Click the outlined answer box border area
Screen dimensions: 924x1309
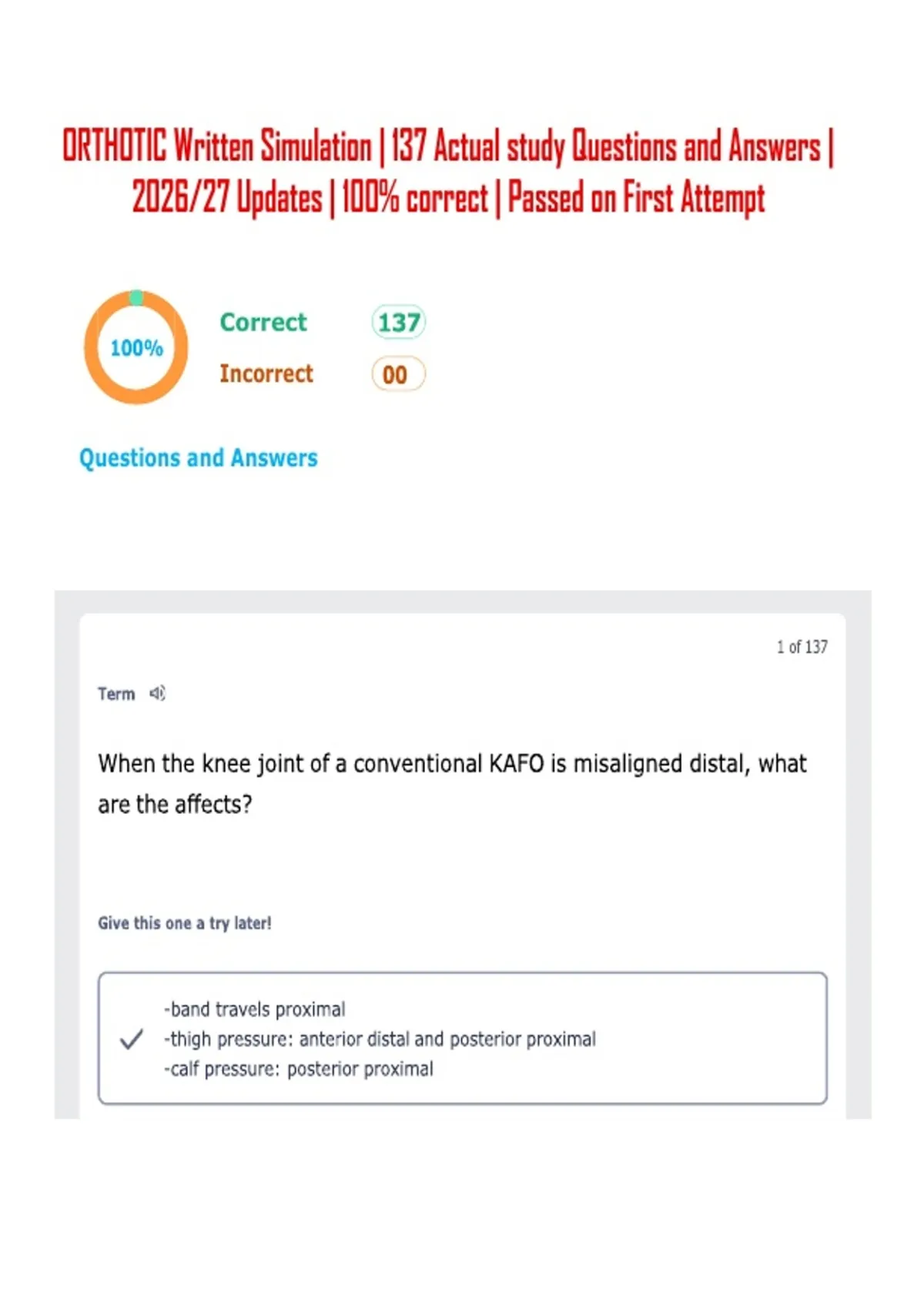[463, 1038]
